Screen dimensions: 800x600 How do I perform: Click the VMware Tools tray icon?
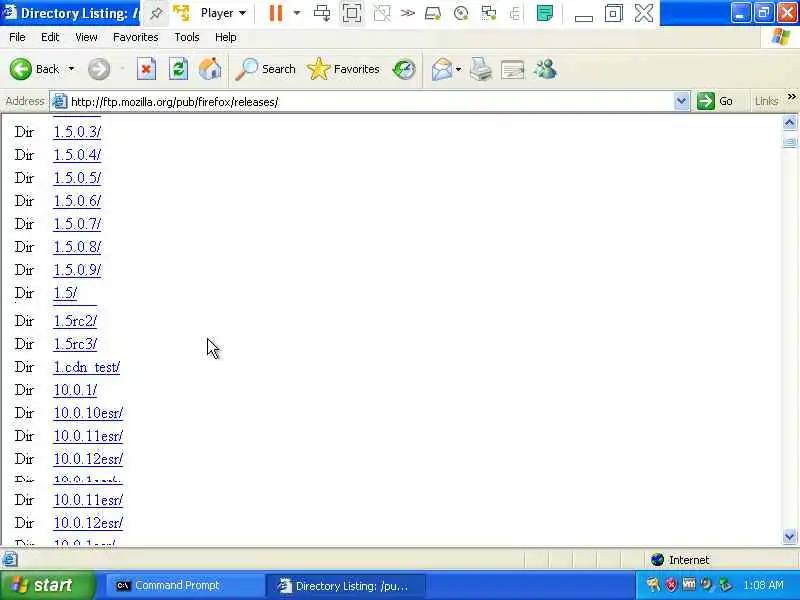pyautogui.click(x=689, y=584)
